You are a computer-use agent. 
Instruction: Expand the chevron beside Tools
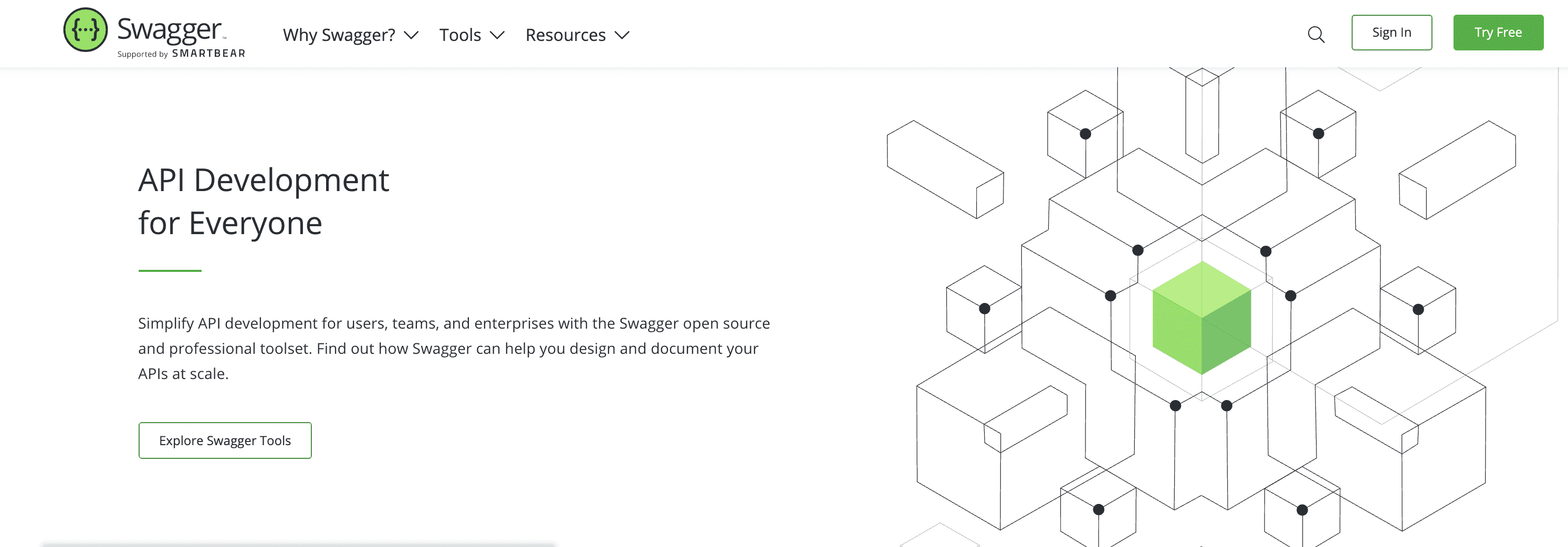point(497,35)
